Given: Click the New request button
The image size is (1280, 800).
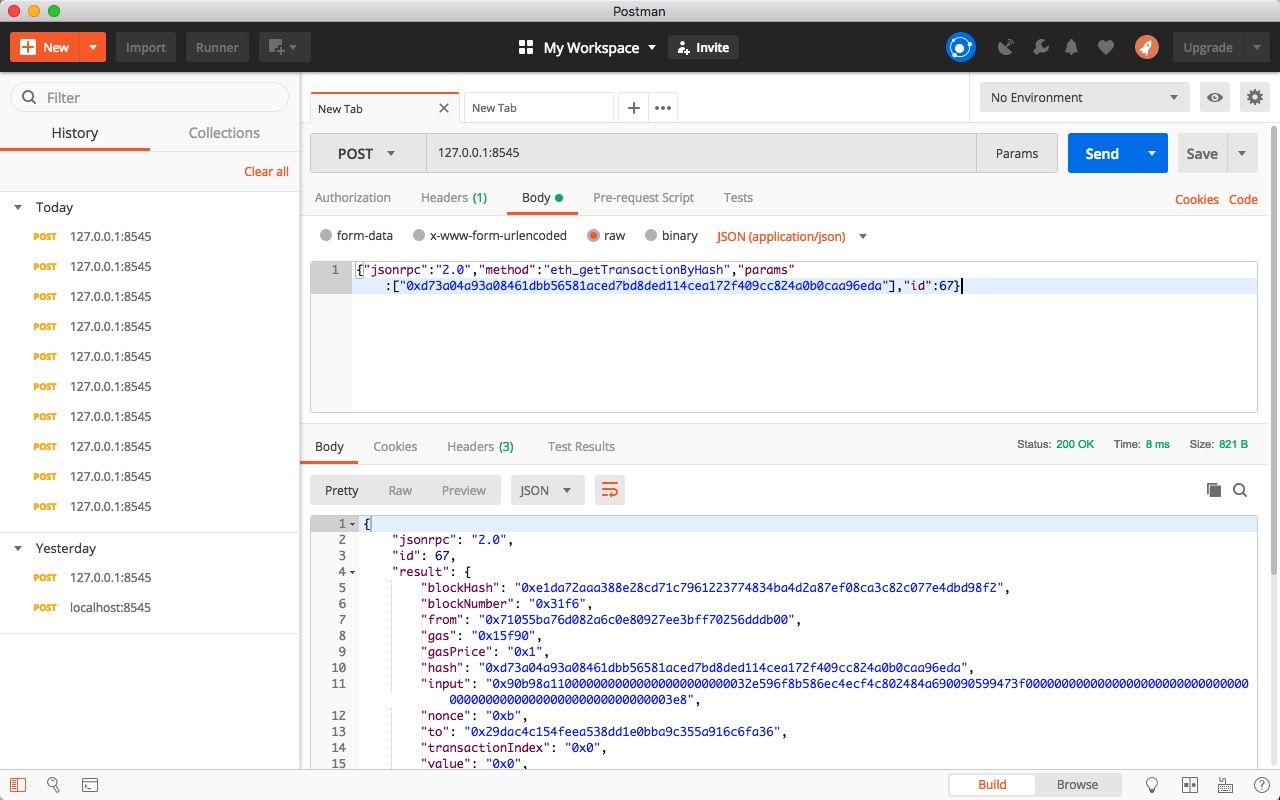Looking at the screenshot, I should [45, 47].
